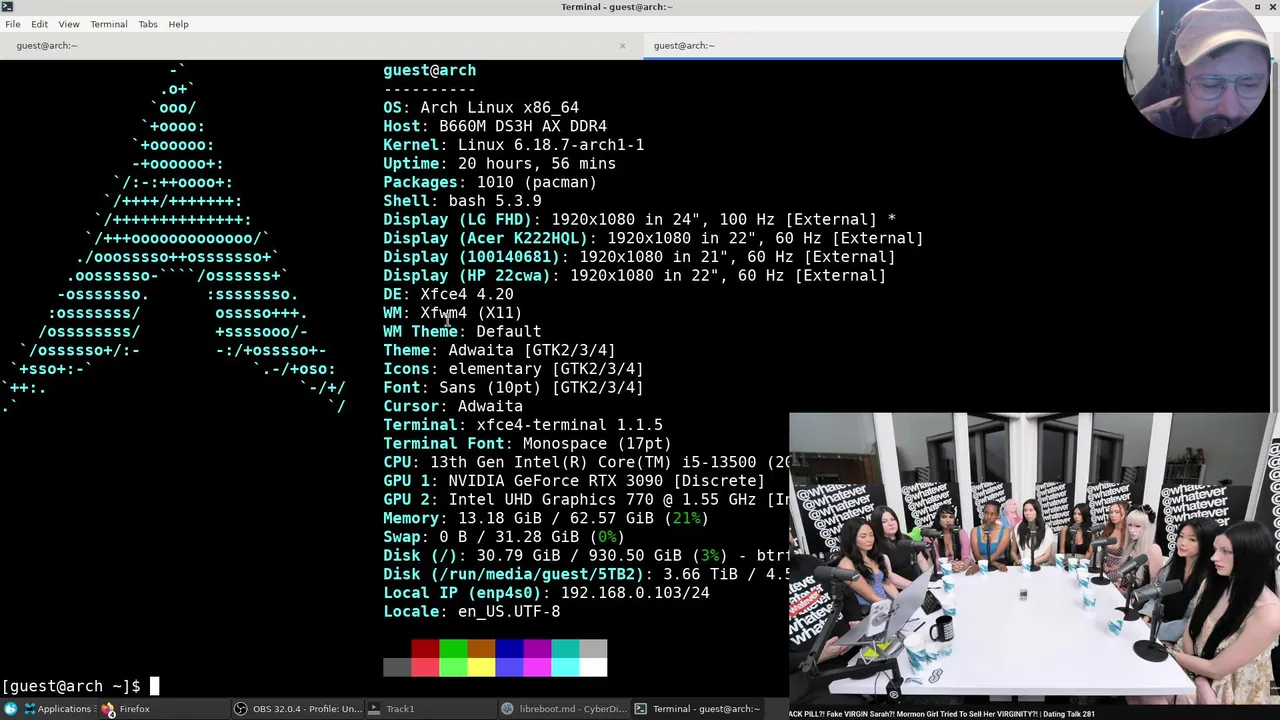Click the 'Memory: 13.18 GiB / 62.57 GiB' line

[x=546, y=518]
